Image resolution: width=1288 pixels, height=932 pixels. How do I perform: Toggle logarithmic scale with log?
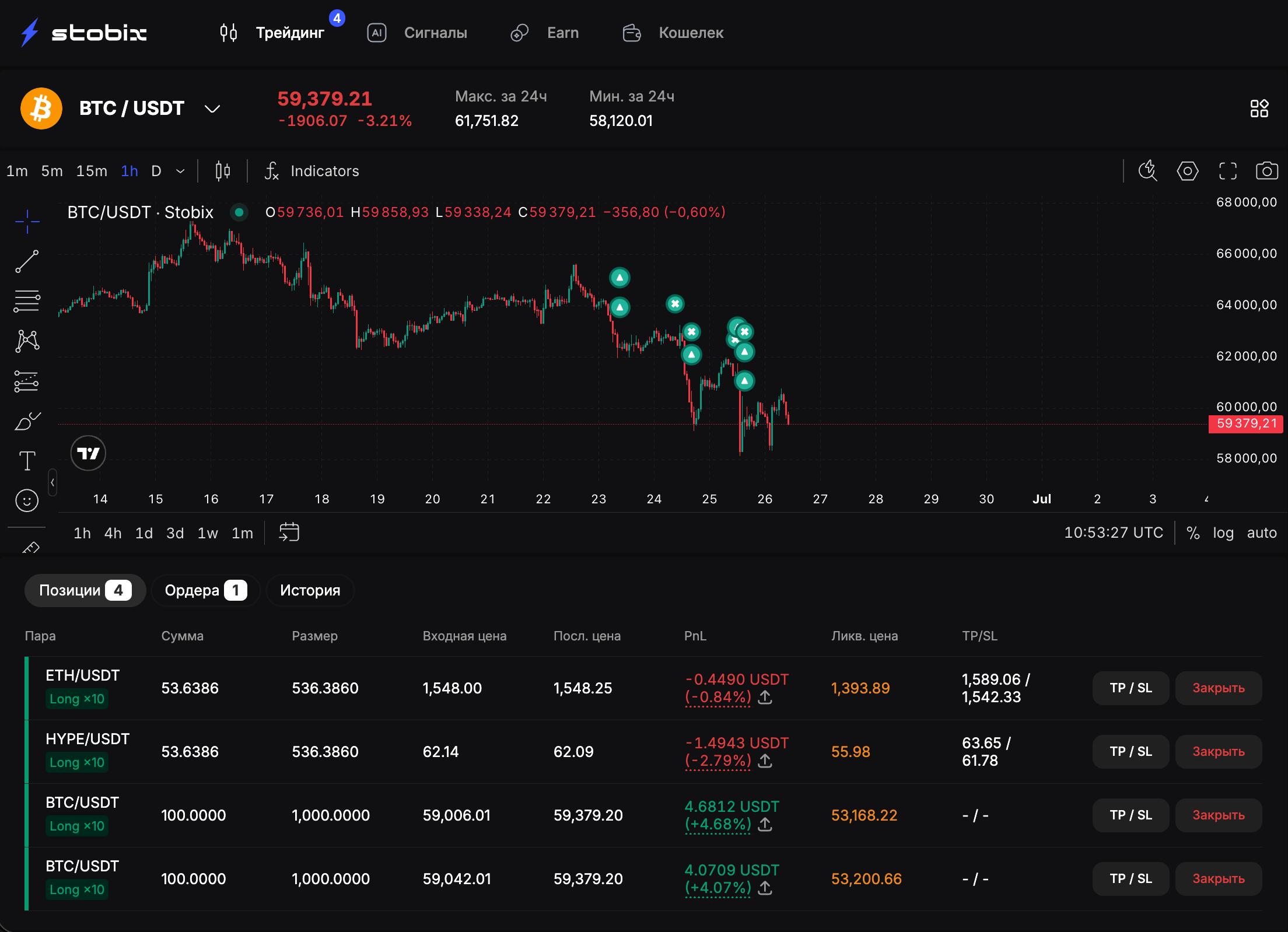click(1223, 532)
